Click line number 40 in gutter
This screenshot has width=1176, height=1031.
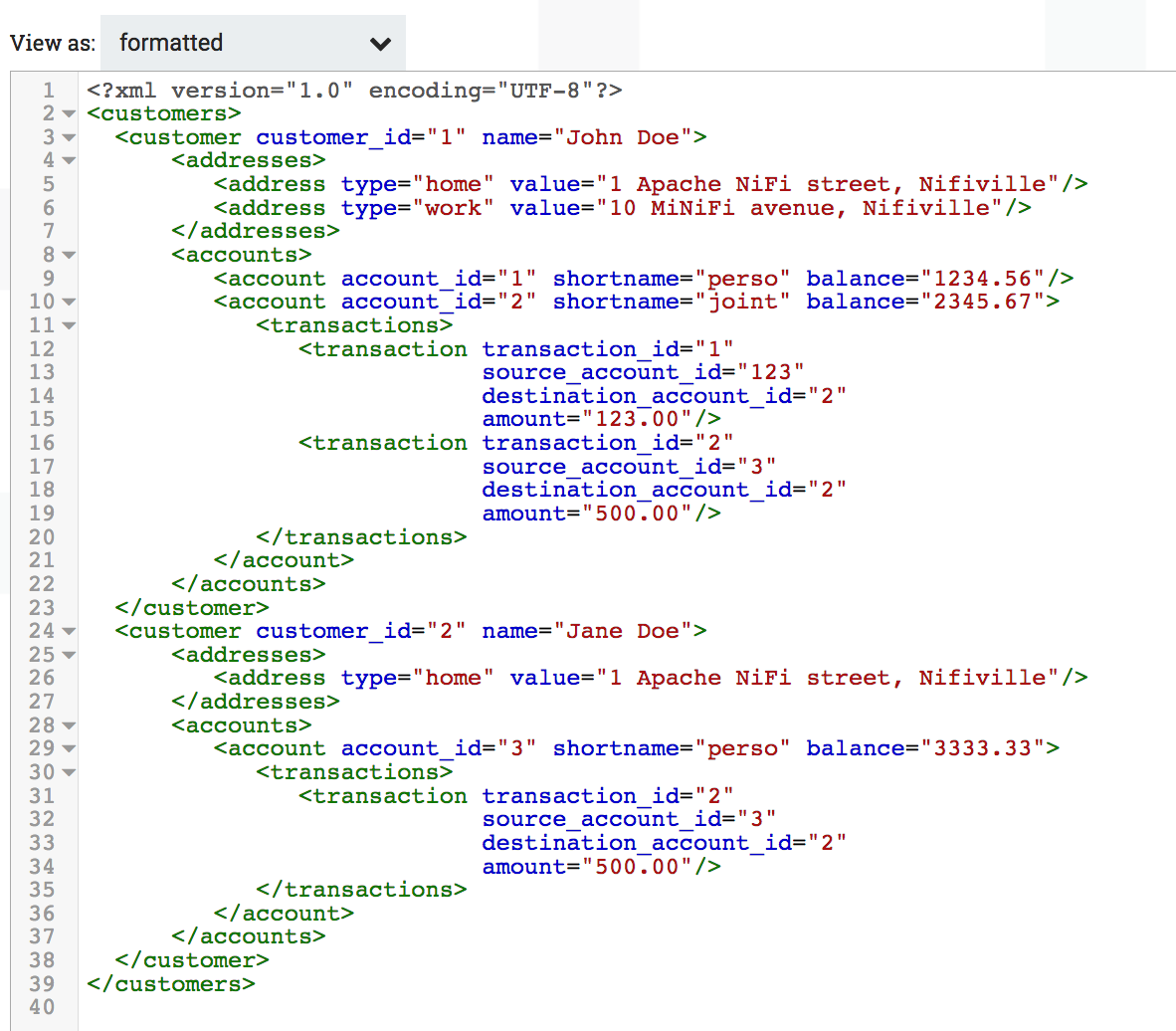[x=42, y=1007]
